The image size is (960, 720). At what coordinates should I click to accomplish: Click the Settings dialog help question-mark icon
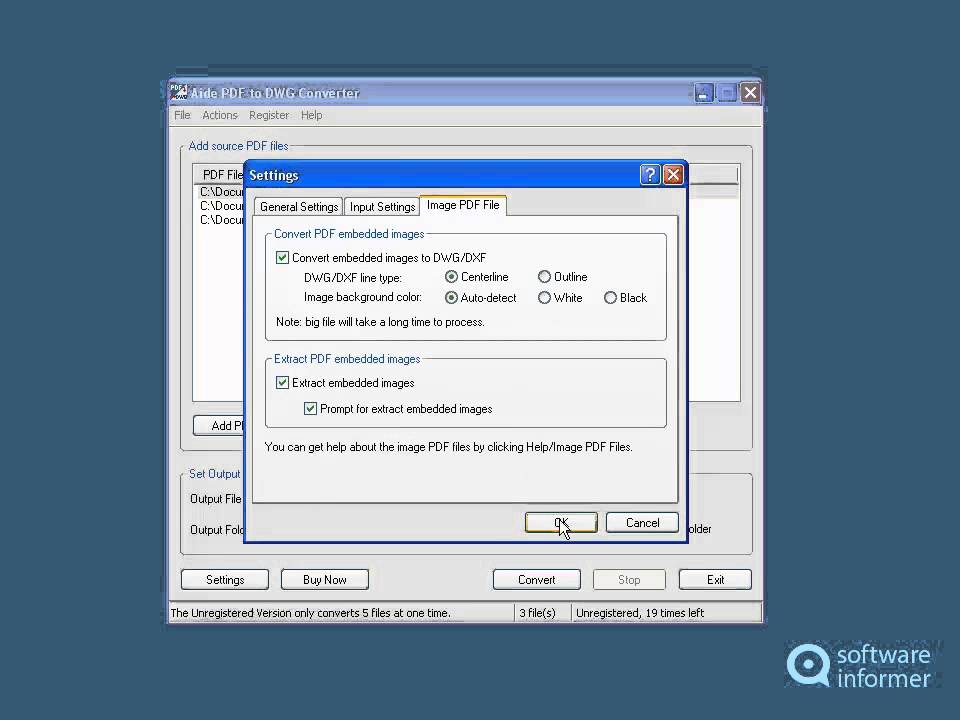(650, 175)
